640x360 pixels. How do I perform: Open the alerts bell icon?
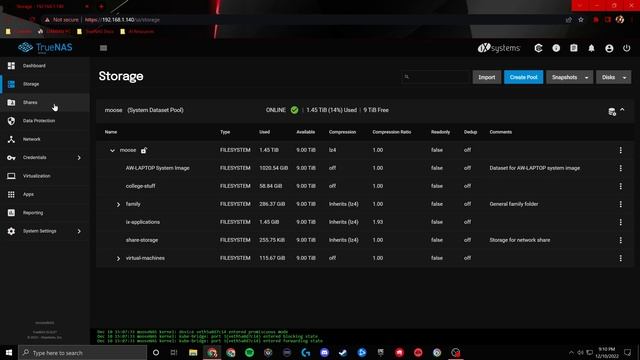pos(591,48)
